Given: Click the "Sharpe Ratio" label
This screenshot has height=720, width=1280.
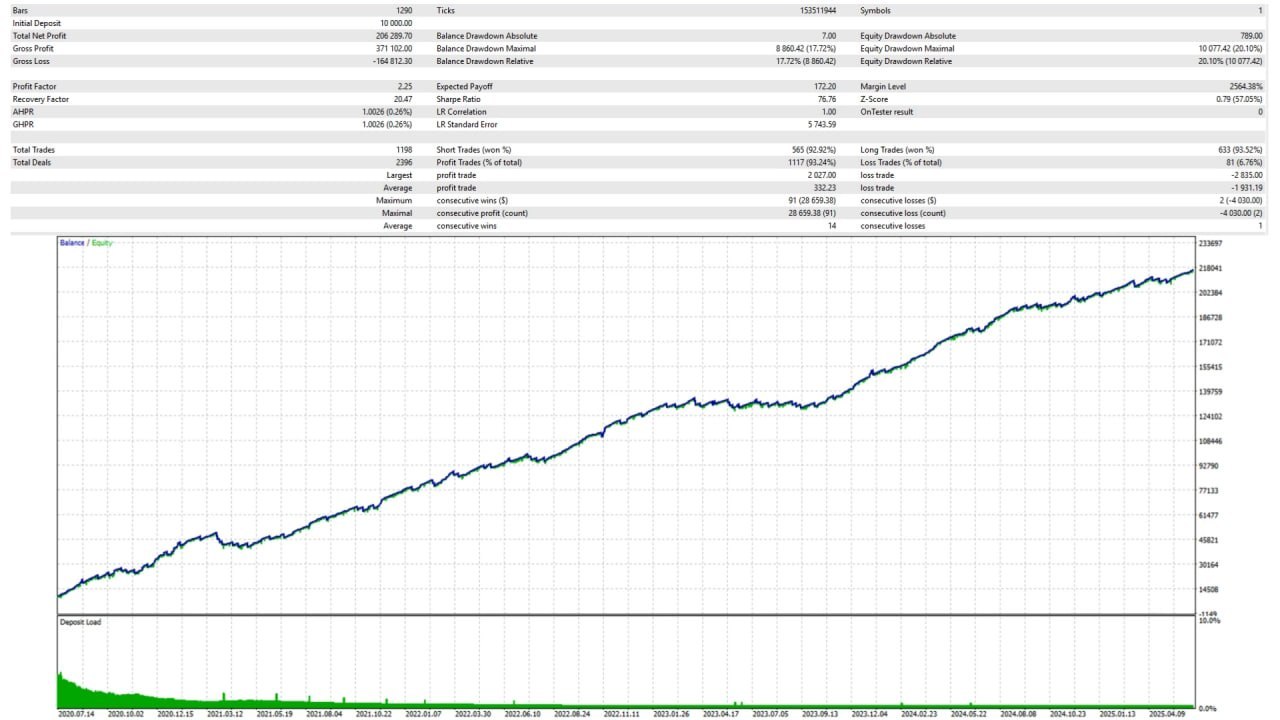Looking at the screenshot, I should (x=458, y=100).
